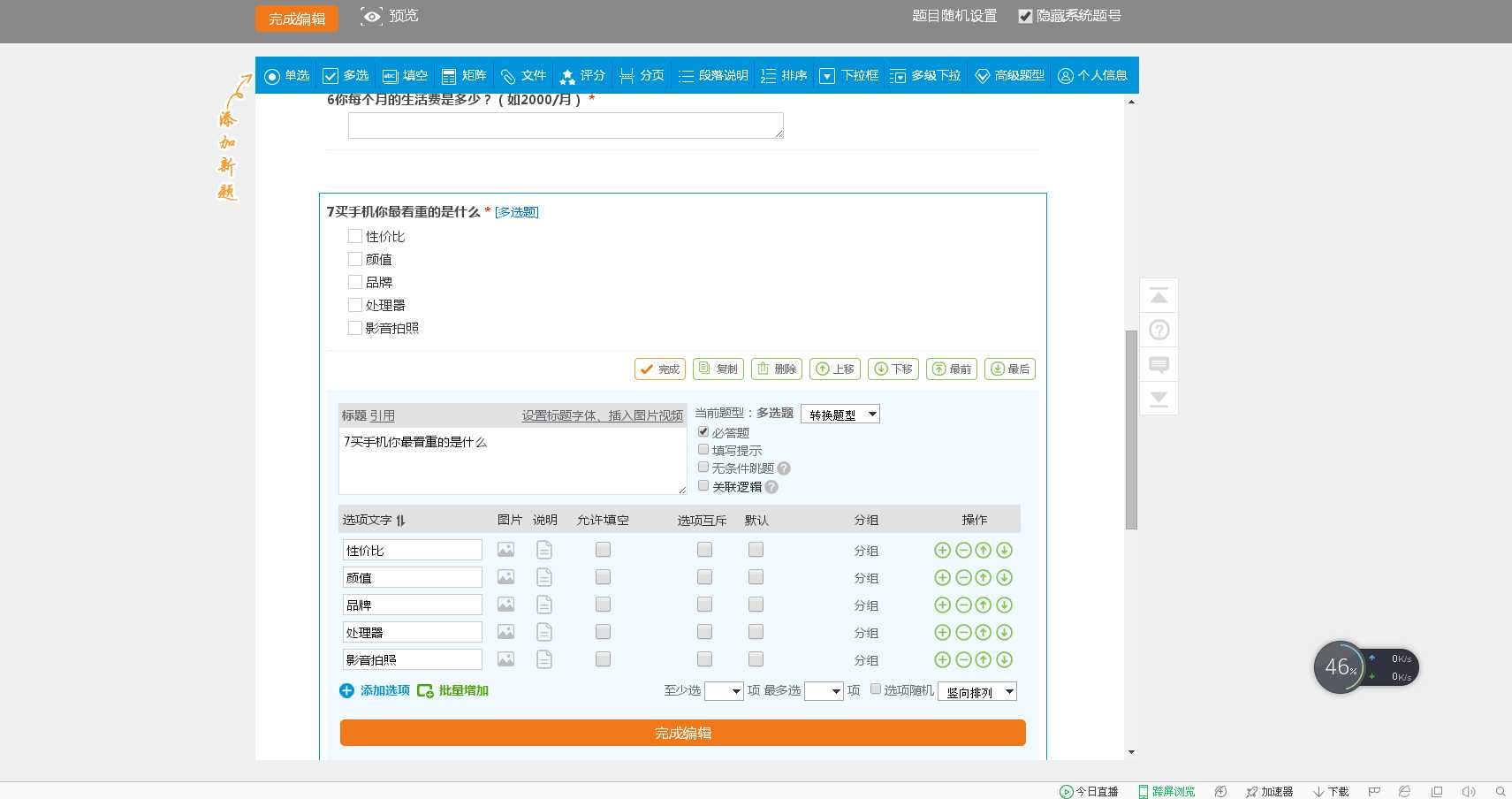1512x799 pixels.
Task: Add a 填空 fill-in question
Action: click(x=405, y=76)
